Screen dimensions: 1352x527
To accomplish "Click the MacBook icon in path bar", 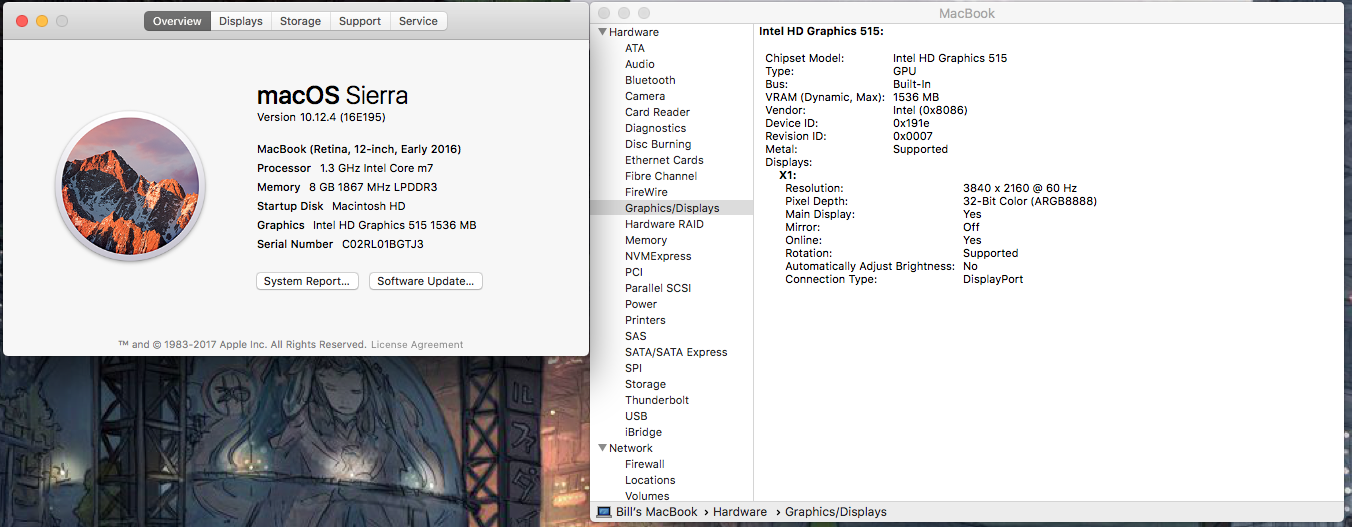I will pyautogui.click(x=603, y=512).
